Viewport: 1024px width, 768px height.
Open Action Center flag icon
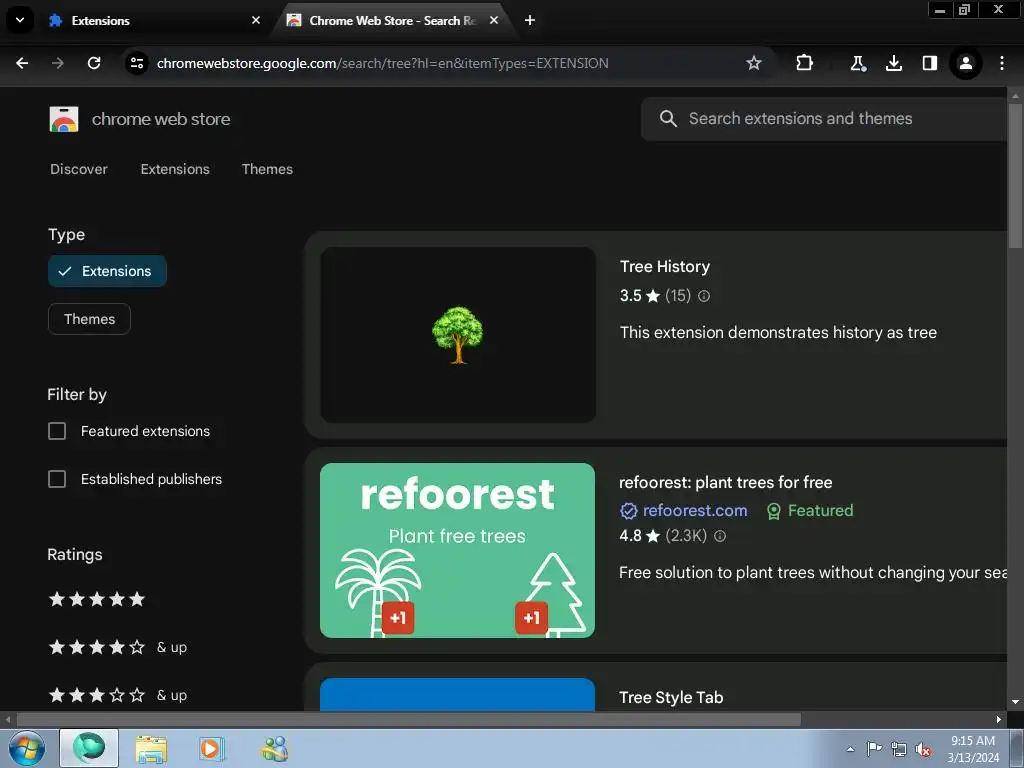pyautogui.click(x=874, y=748)
